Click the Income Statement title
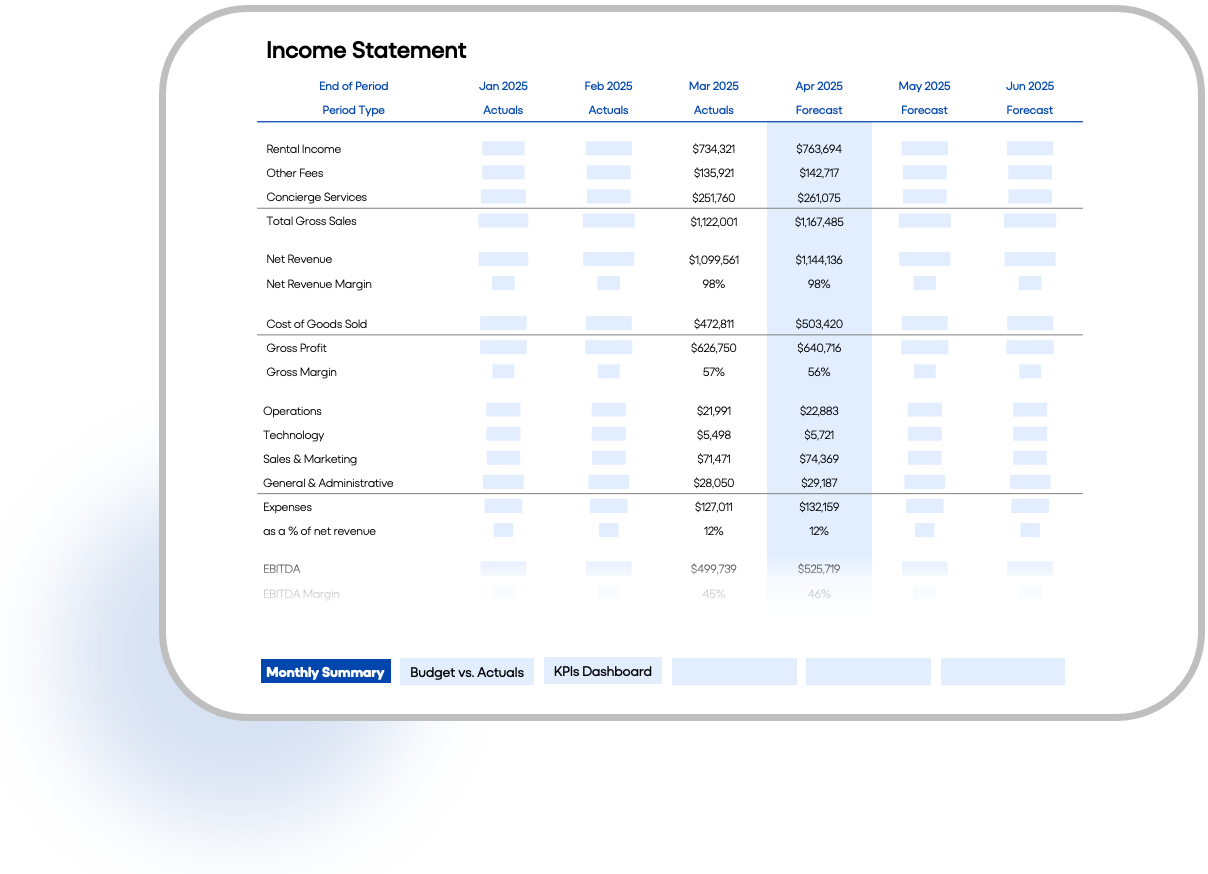Screen dimensions: 1208x874 pyautogui.click(x=366, y=50)
